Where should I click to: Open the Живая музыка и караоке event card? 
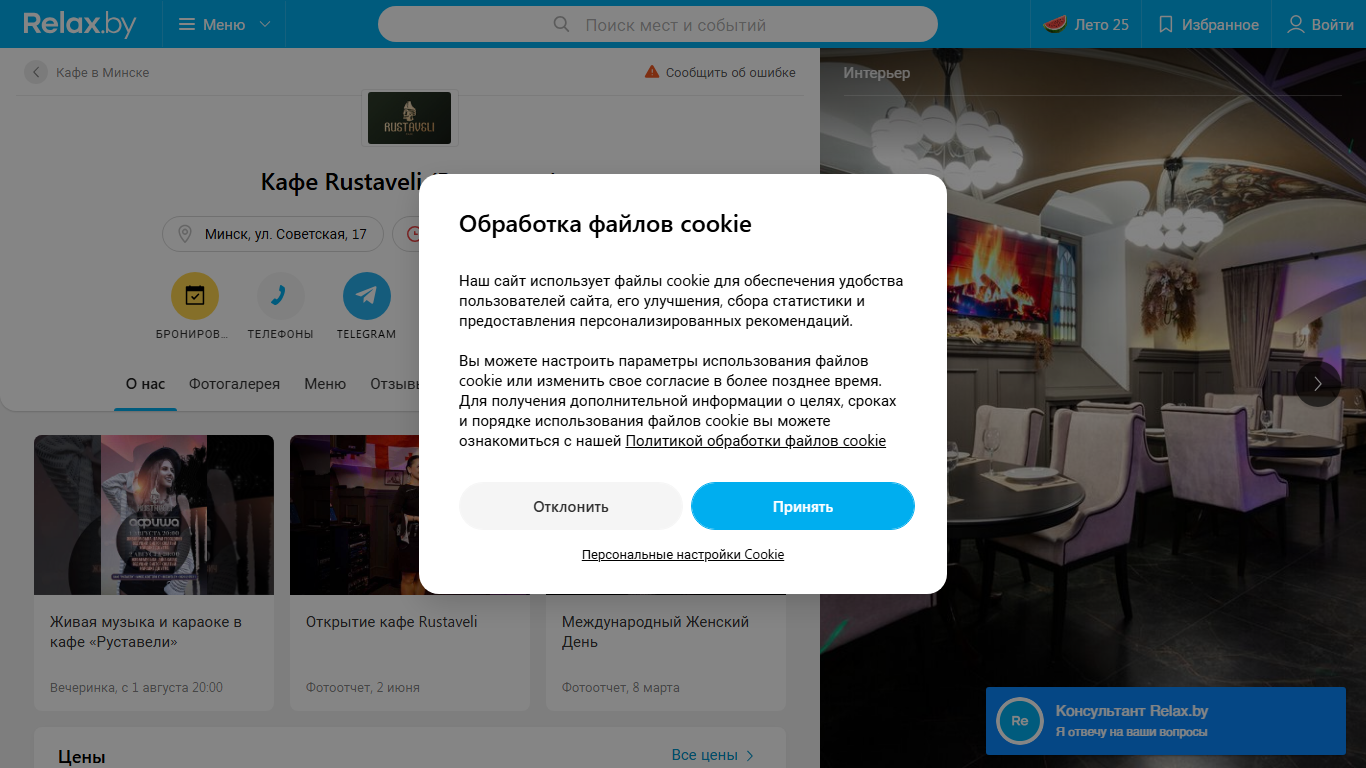pyautogui.click(x=154, y=572)
